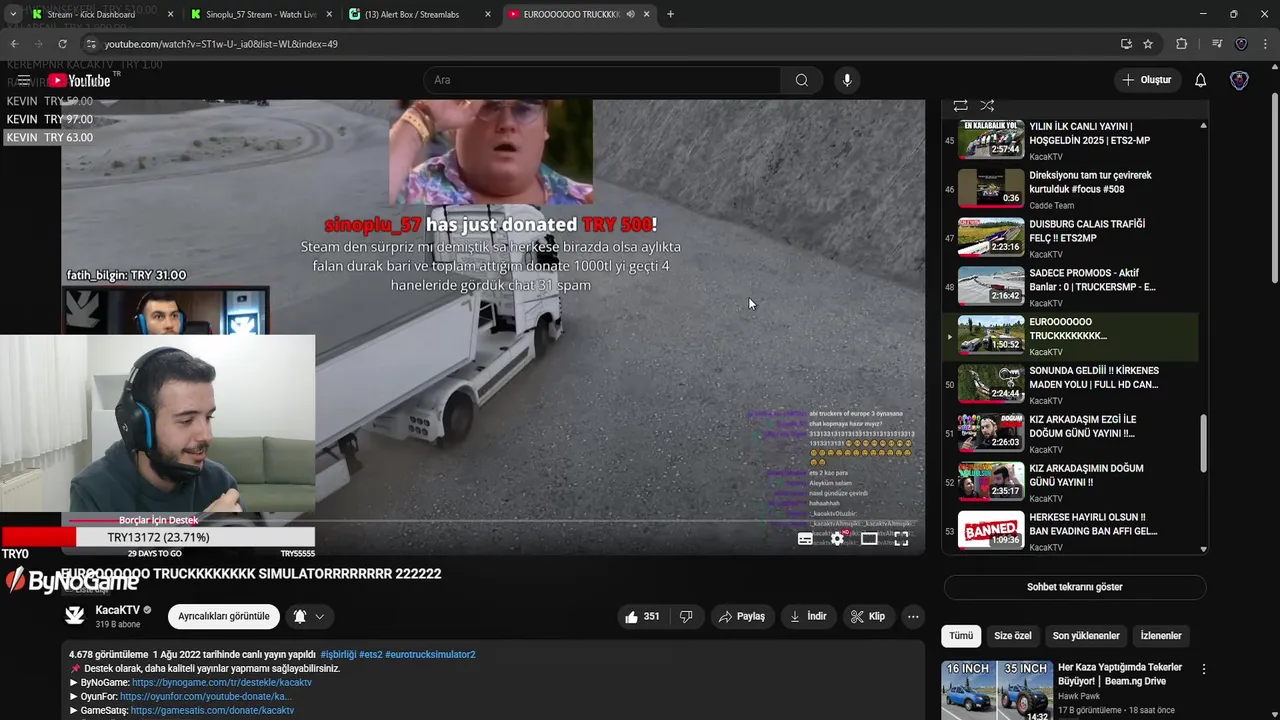1280x720 pixels.
Task: Close the Alert Box / Streamlabs tab
Action: coord(488,14)
